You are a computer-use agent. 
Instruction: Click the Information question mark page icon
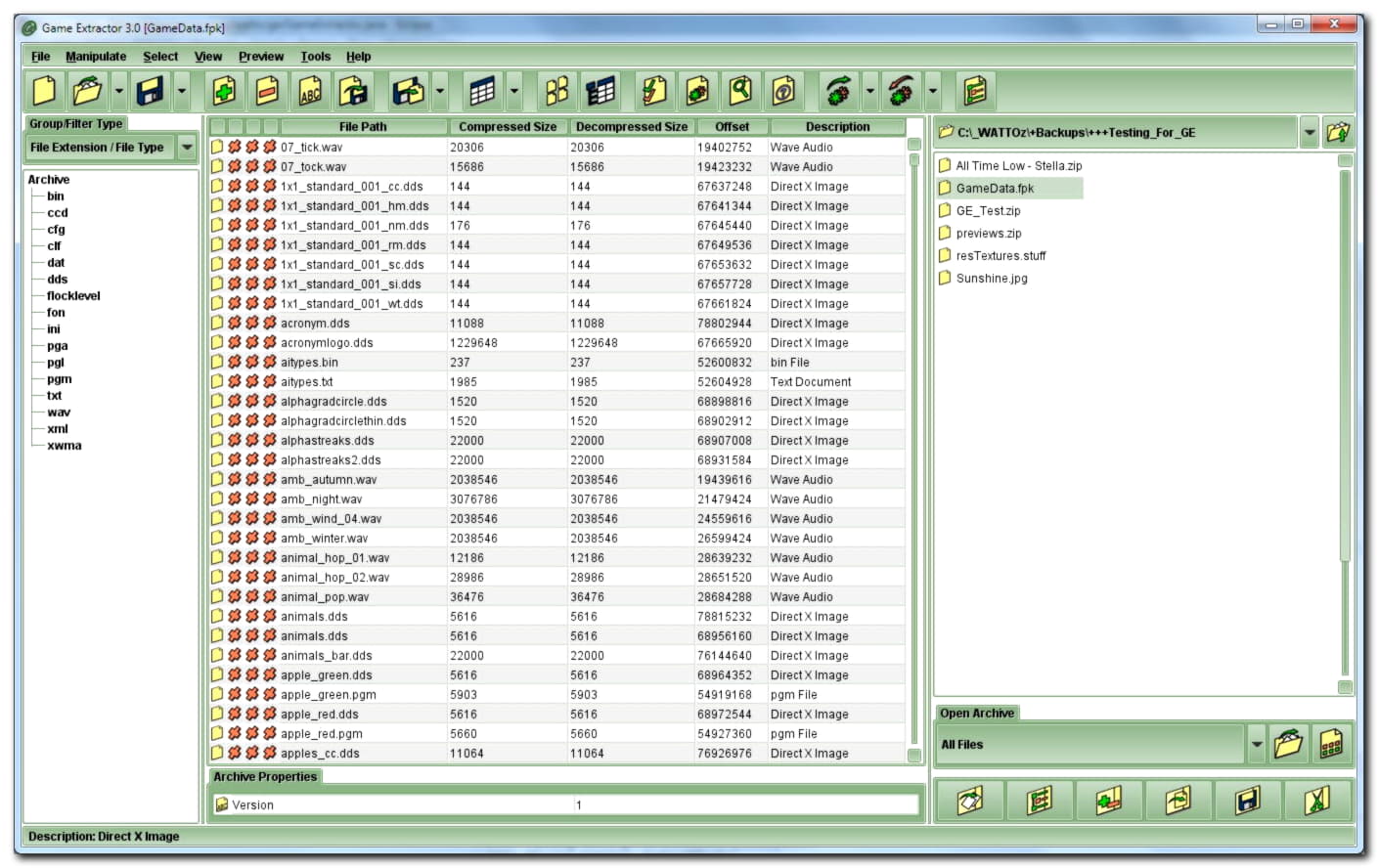tap(783, 91)
